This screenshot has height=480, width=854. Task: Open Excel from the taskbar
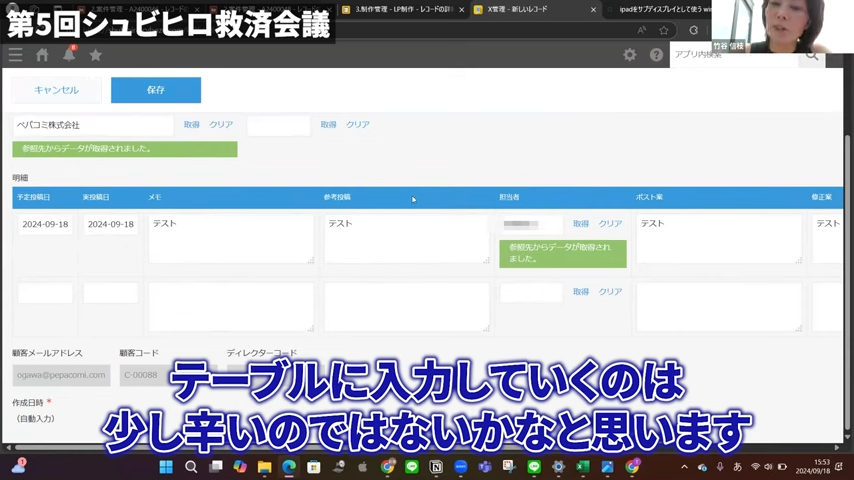583,467
